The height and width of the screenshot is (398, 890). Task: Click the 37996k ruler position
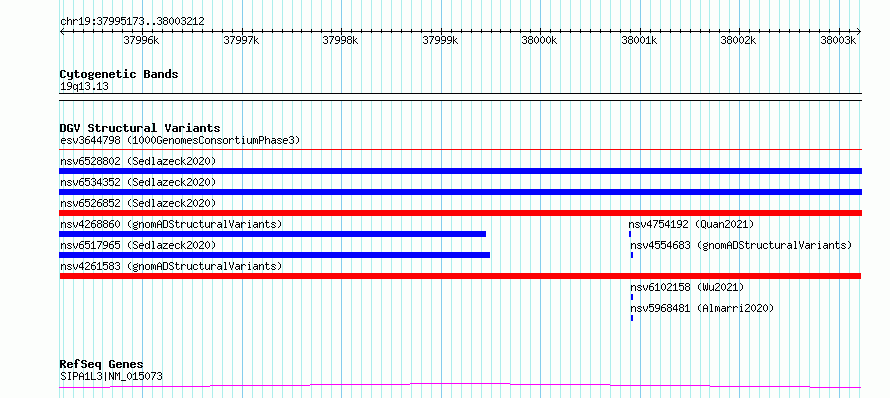141,40
